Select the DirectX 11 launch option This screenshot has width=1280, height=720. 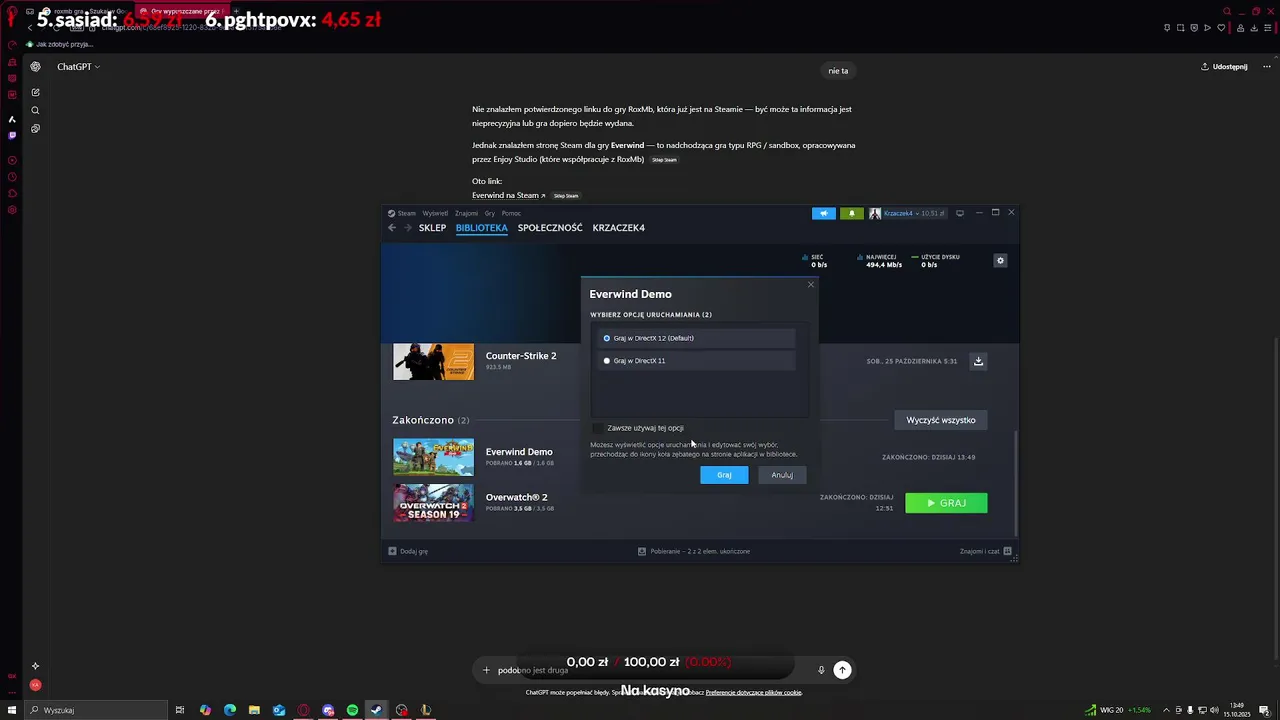(x=697, y=361)
